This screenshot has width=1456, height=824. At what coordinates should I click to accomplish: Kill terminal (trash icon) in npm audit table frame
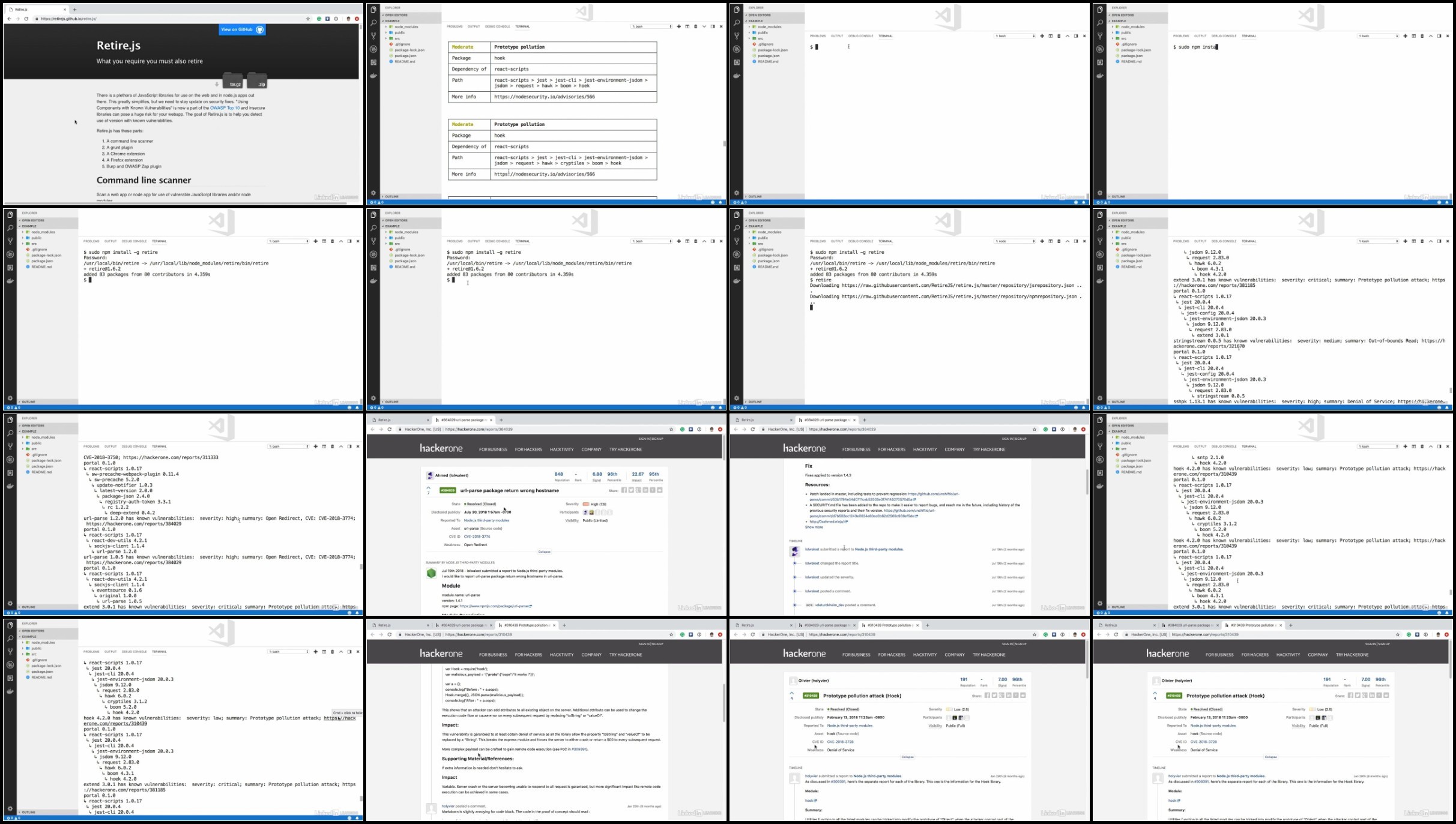696,26
